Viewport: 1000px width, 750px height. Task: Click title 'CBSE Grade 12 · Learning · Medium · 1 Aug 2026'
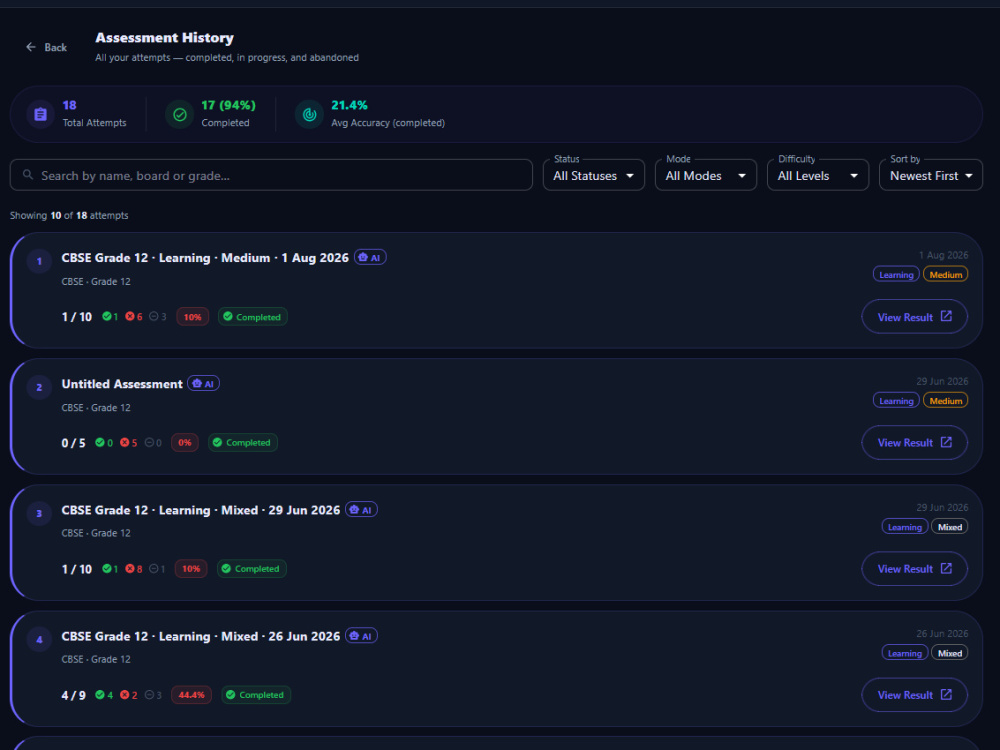click(205, 258)
